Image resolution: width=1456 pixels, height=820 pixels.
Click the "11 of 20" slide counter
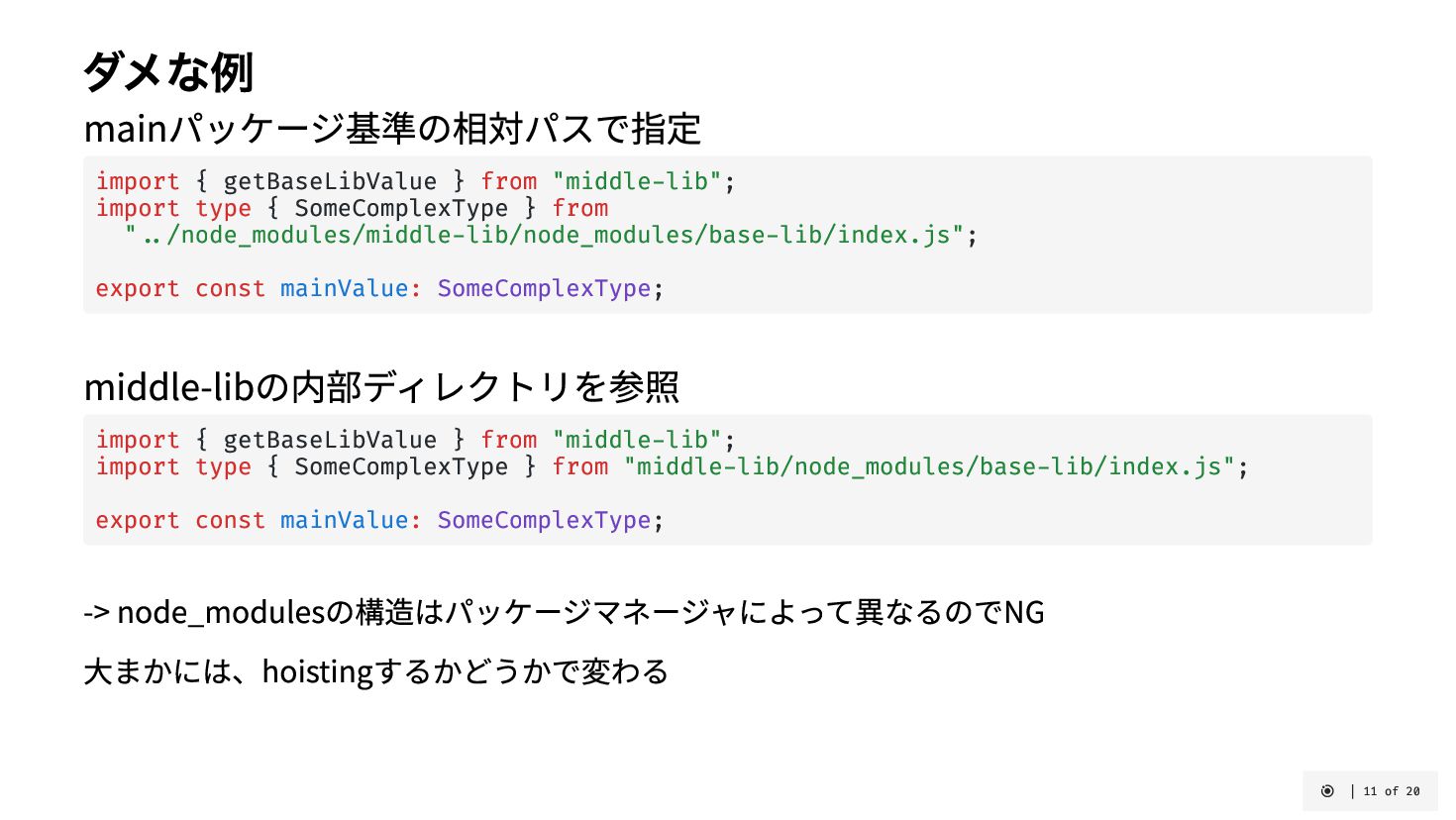(1392, 791)
